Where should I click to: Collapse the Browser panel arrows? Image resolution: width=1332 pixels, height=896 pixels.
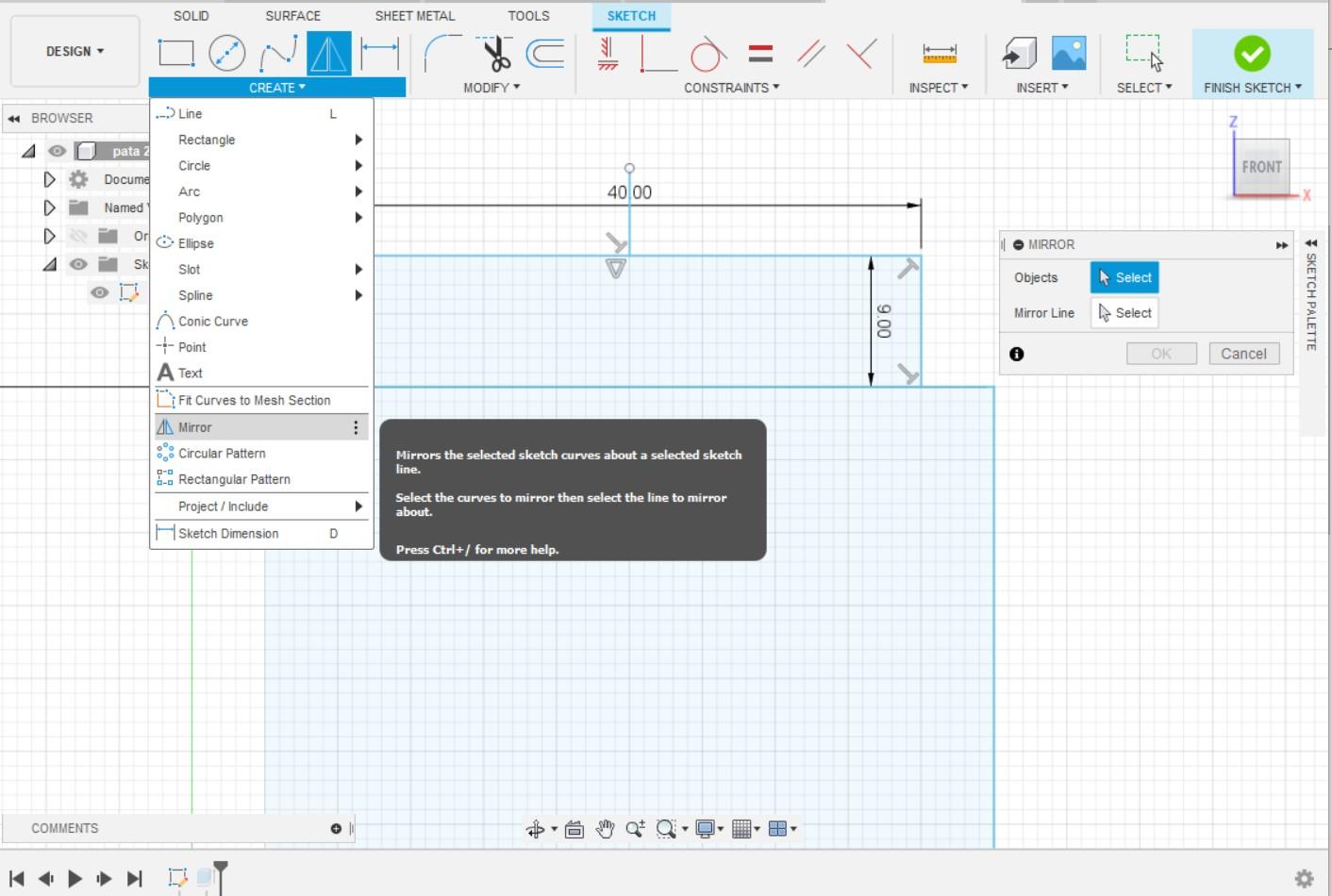pos(14,119)
